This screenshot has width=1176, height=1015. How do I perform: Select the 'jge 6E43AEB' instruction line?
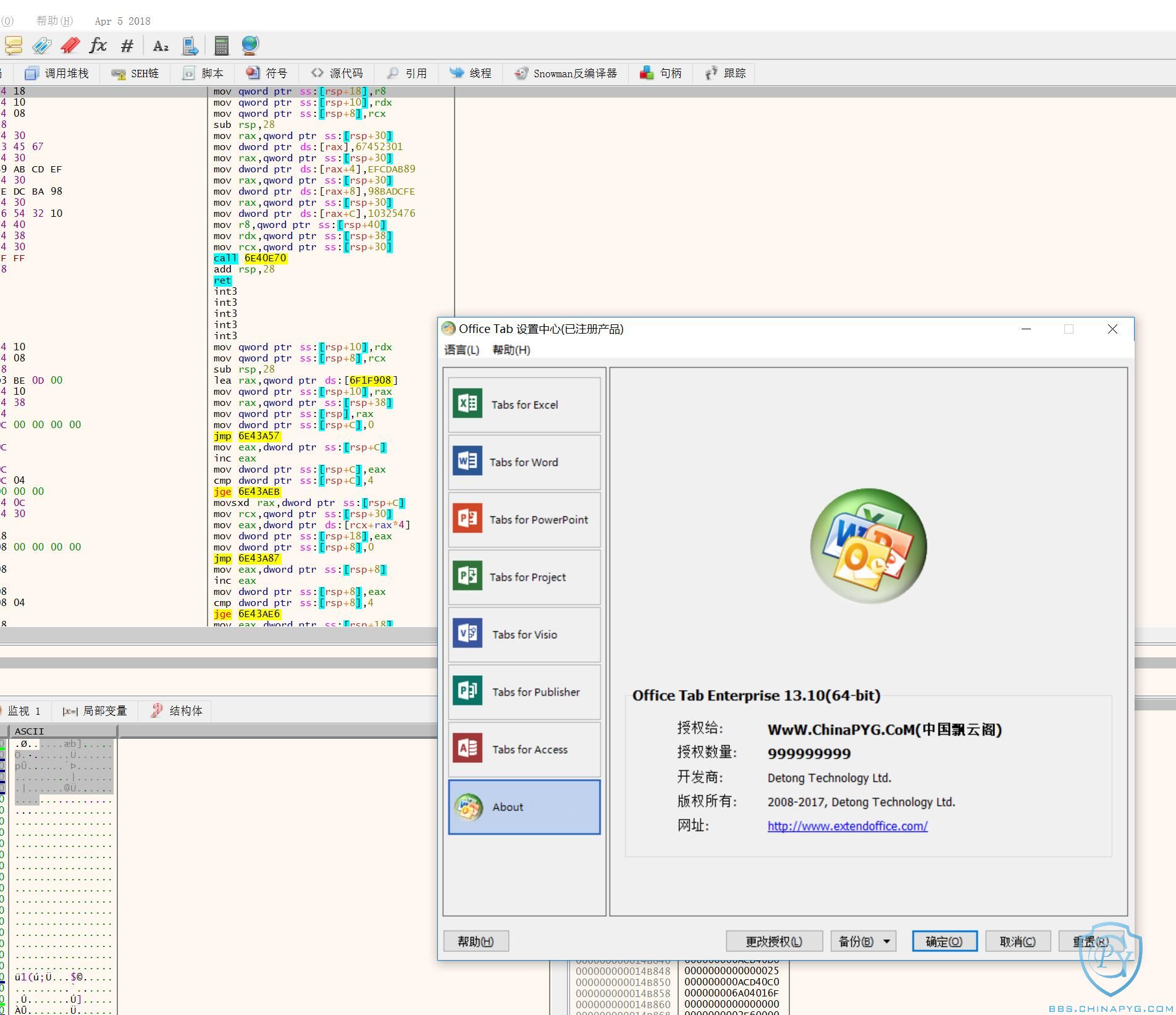point(247,492)
